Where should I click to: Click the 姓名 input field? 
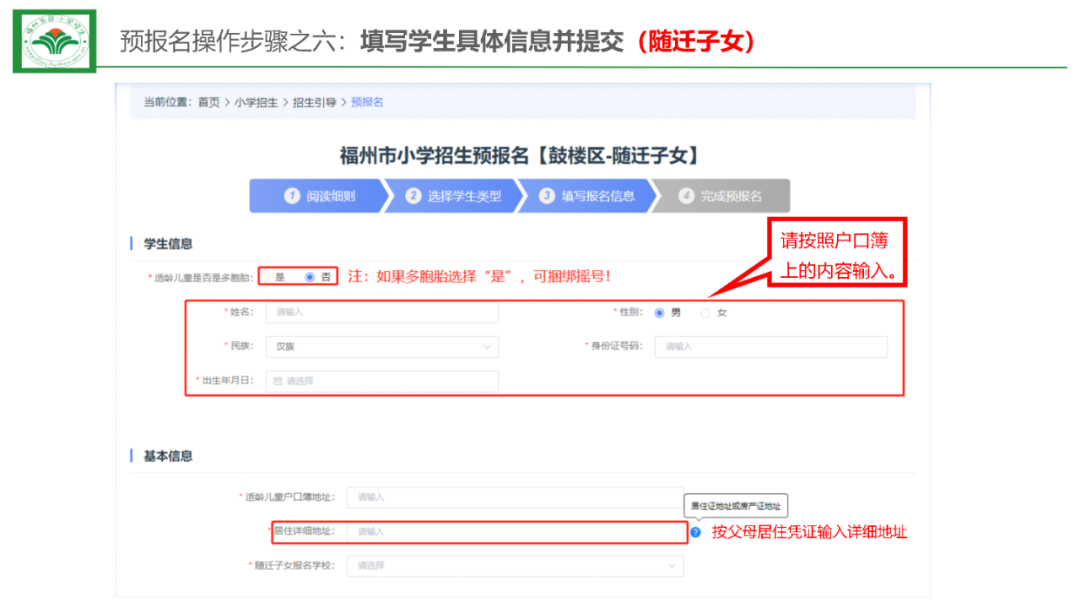pos(382,312)
